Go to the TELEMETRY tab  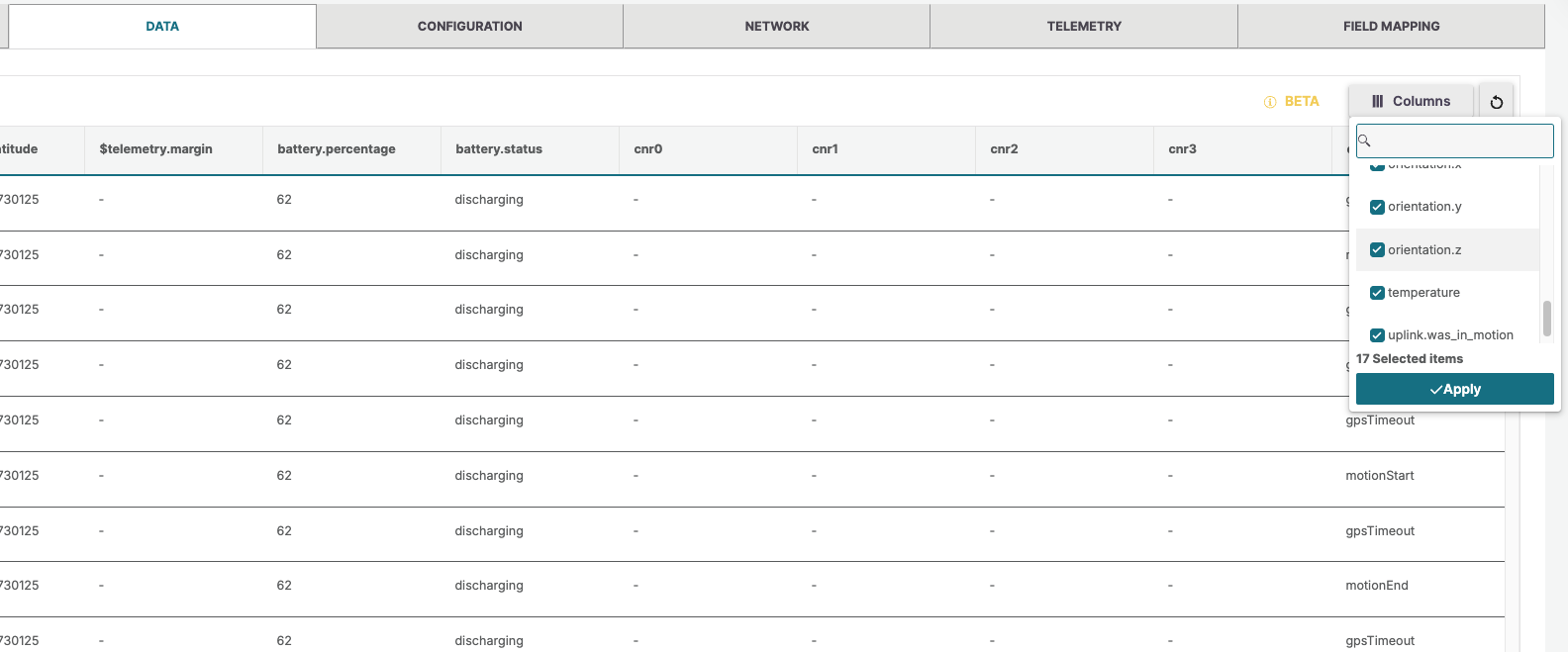pyautogui.click(x=1084, y=27)
